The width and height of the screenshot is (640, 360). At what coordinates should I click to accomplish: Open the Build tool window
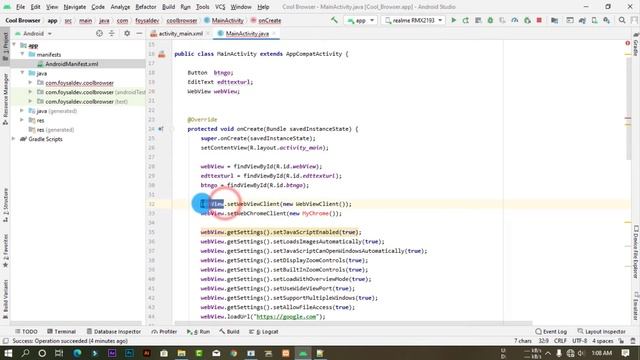pos(229,331)
